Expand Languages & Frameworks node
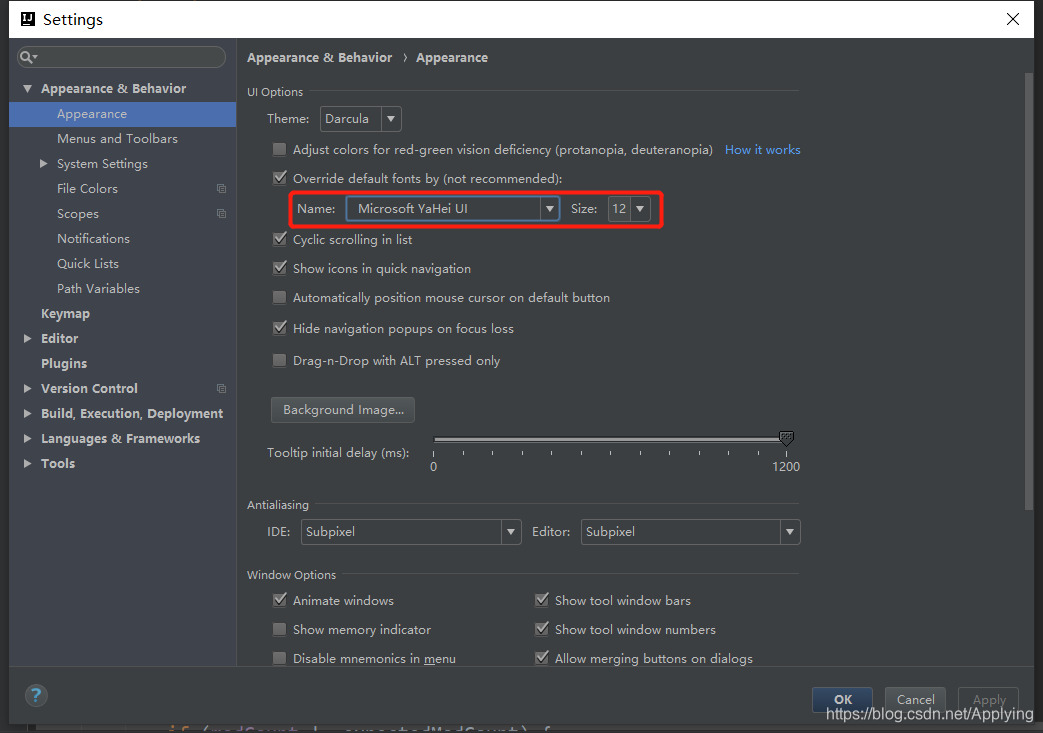The image size is (1043, 733). tap(27, 438)
